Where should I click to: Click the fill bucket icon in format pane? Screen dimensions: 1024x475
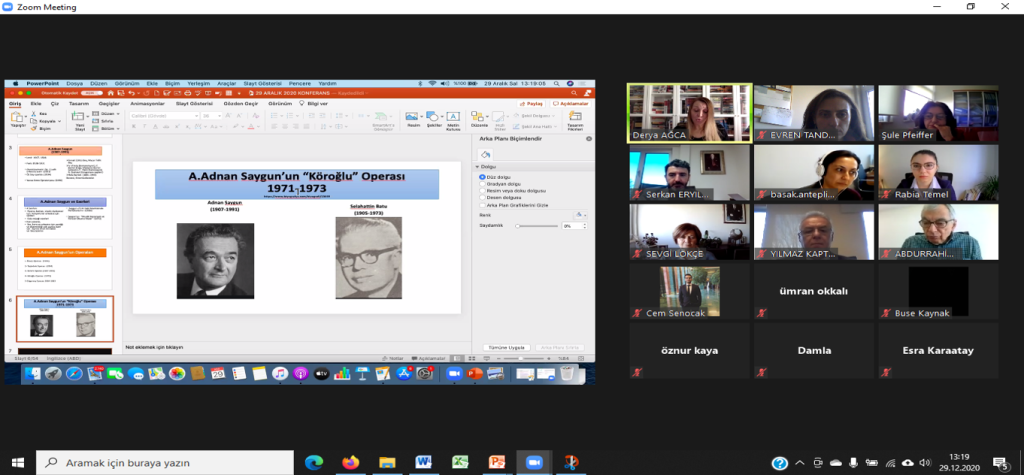486,155
